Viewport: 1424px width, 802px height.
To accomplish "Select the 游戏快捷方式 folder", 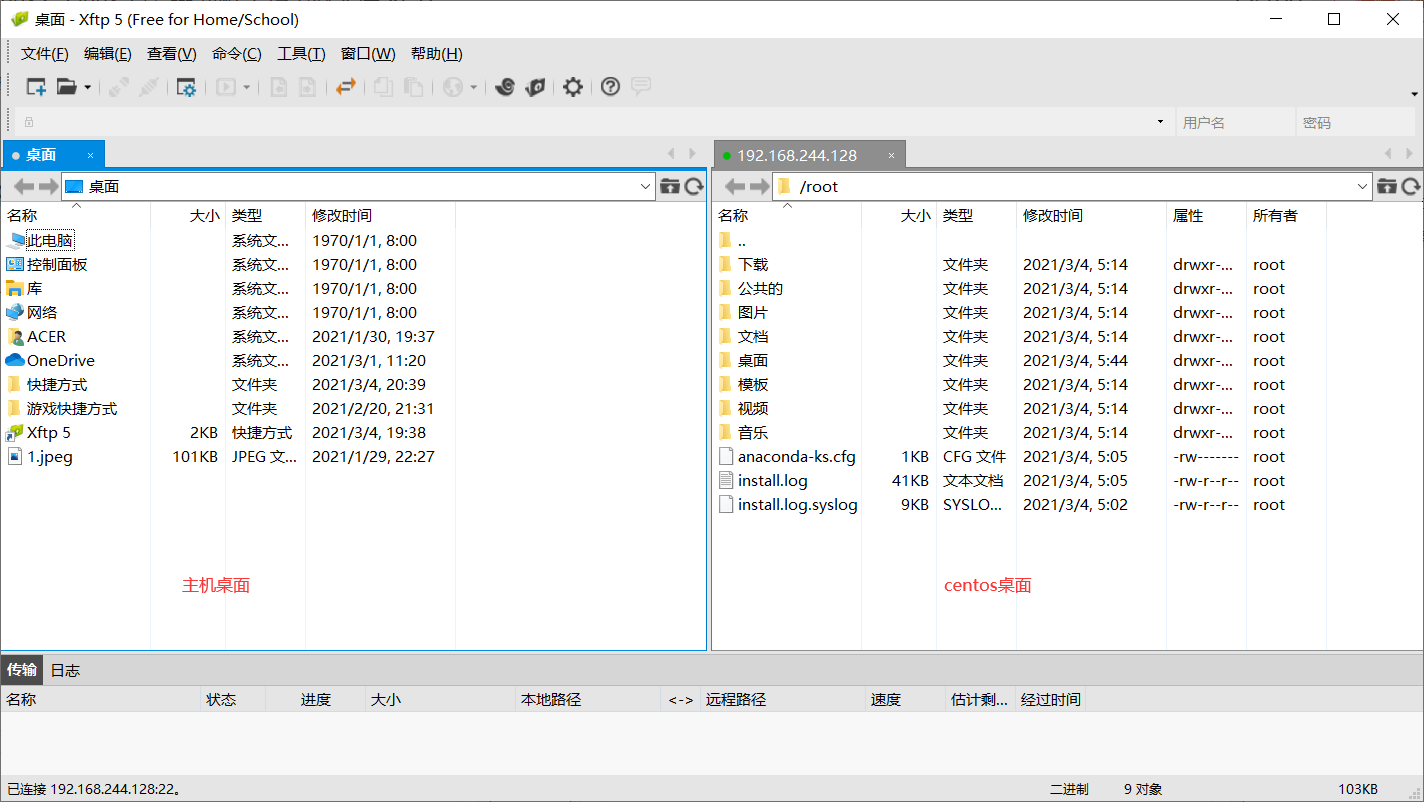I will [x=72, y=408].
